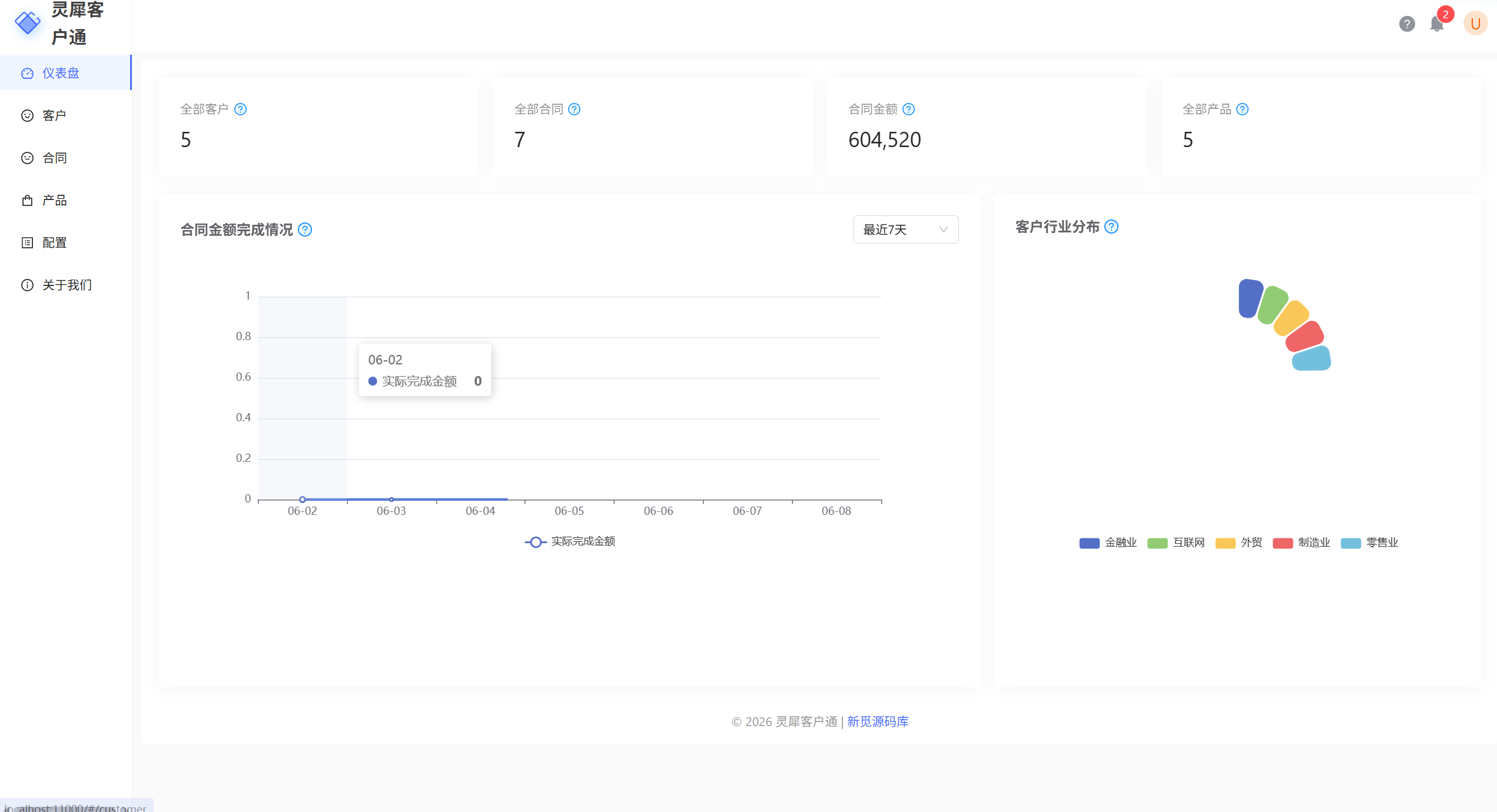Click the 产品 shopping bag icon
1497x812 pixels.
pos(27,200)
